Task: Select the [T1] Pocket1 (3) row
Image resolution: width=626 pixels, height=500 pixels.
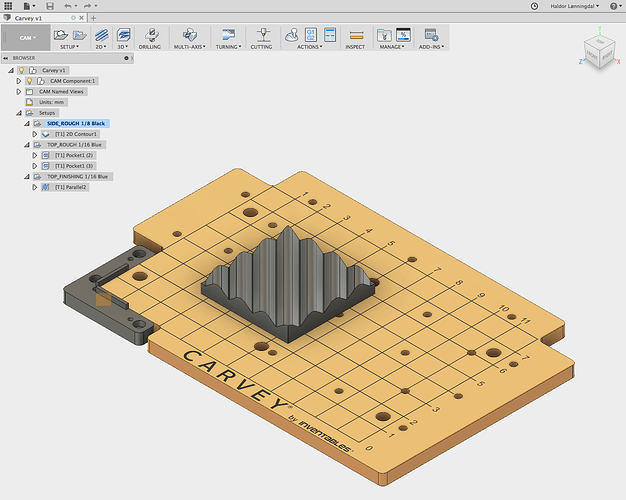Action: (x=74, y=166)
